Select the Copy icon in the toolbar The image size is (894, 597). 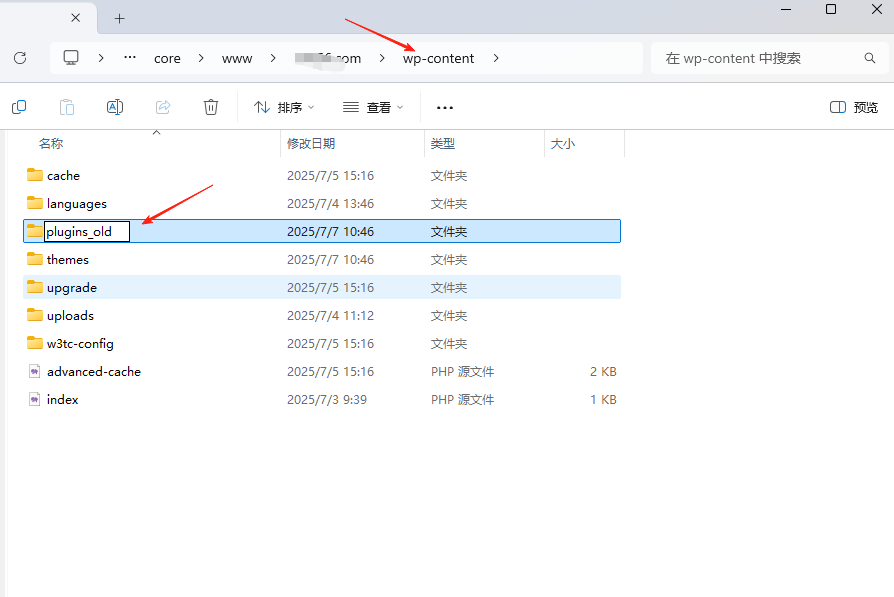(19, 107)
